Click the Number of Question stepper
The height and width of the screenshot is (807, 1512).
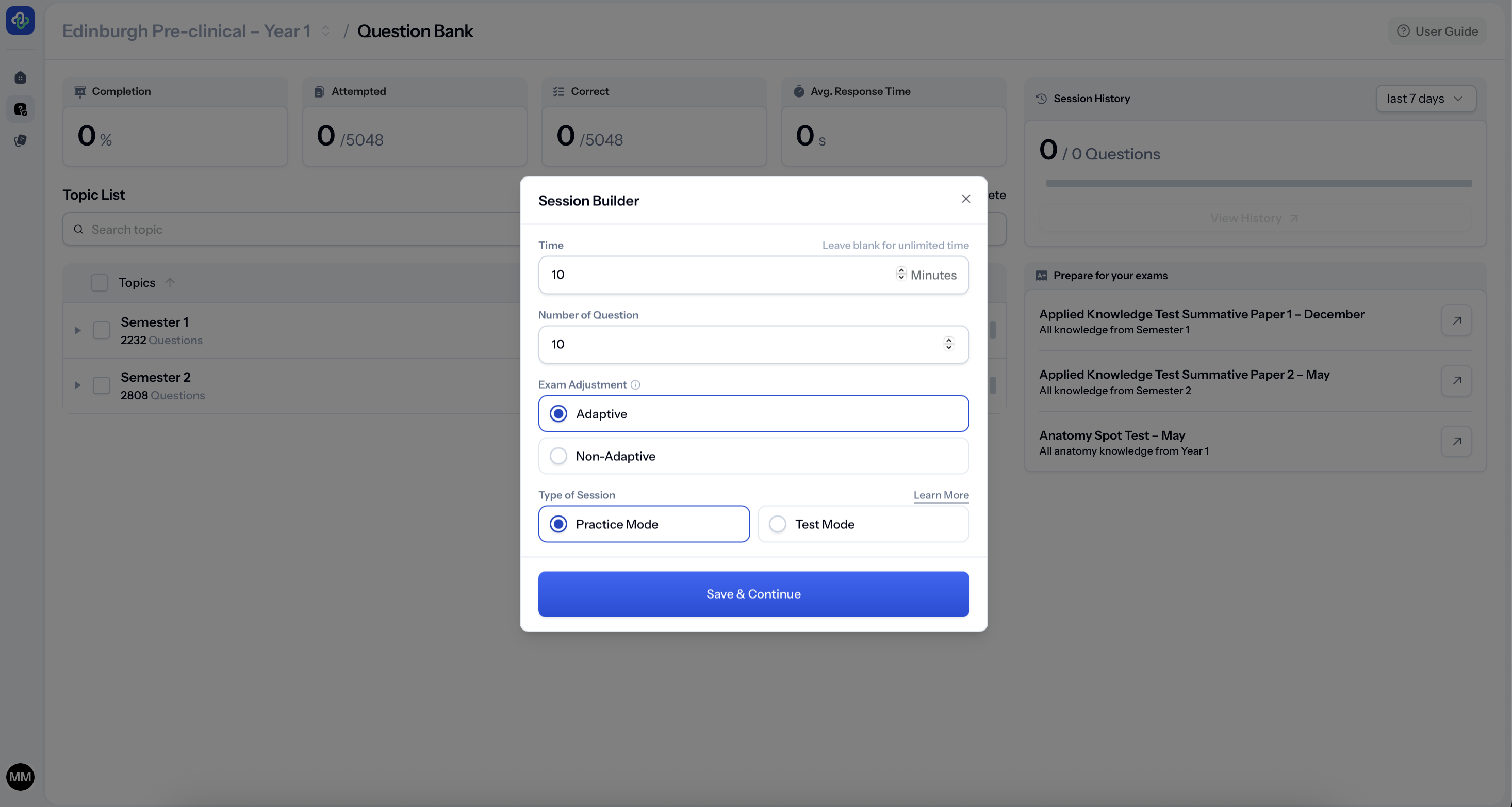[948, 344]
